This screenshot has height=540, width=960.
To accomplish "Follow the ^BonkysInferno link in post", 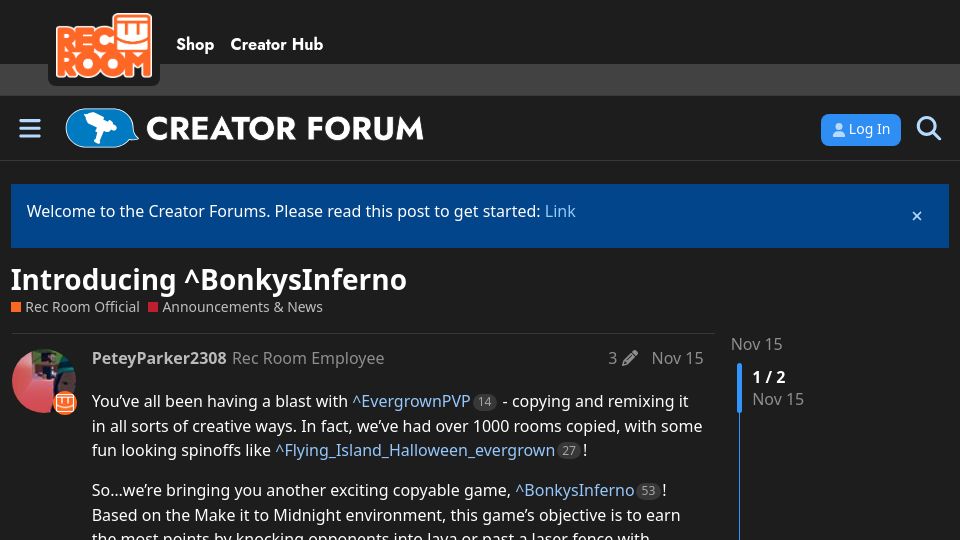I will [574, 490].
